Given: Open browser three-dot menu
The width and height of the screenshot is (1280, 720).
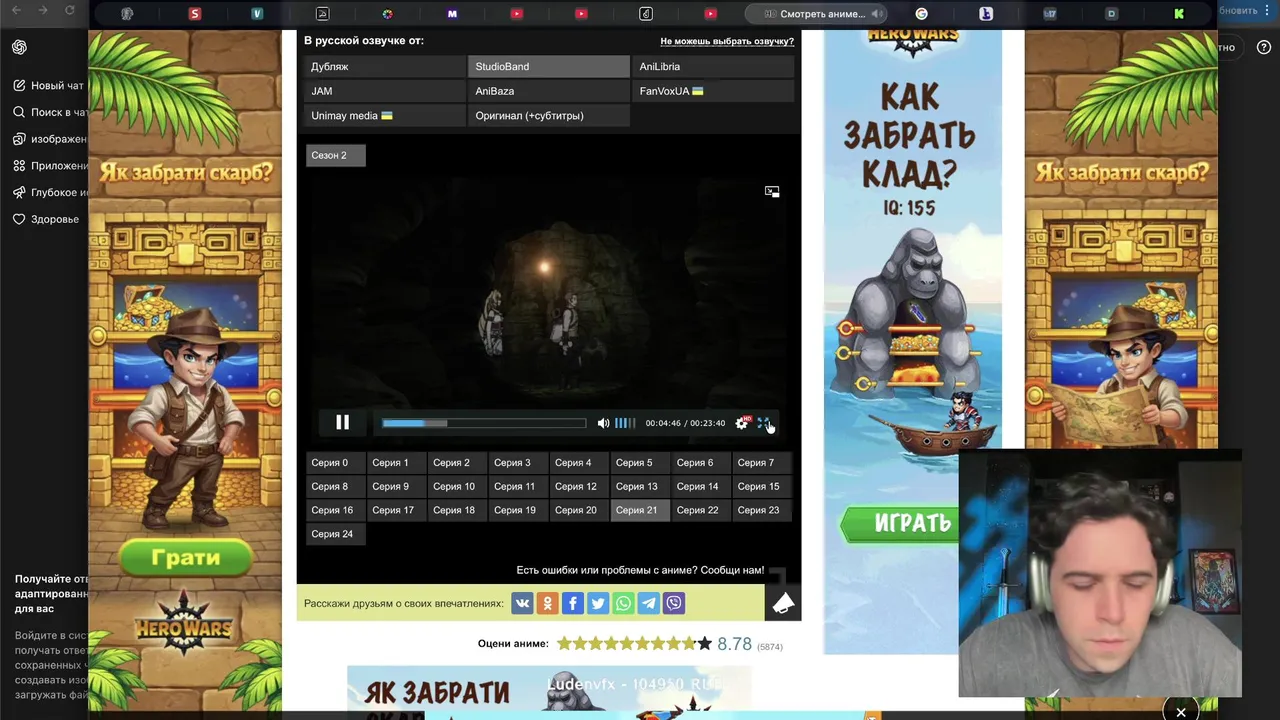Looking at the screenshot, I should click(1268, 11).
